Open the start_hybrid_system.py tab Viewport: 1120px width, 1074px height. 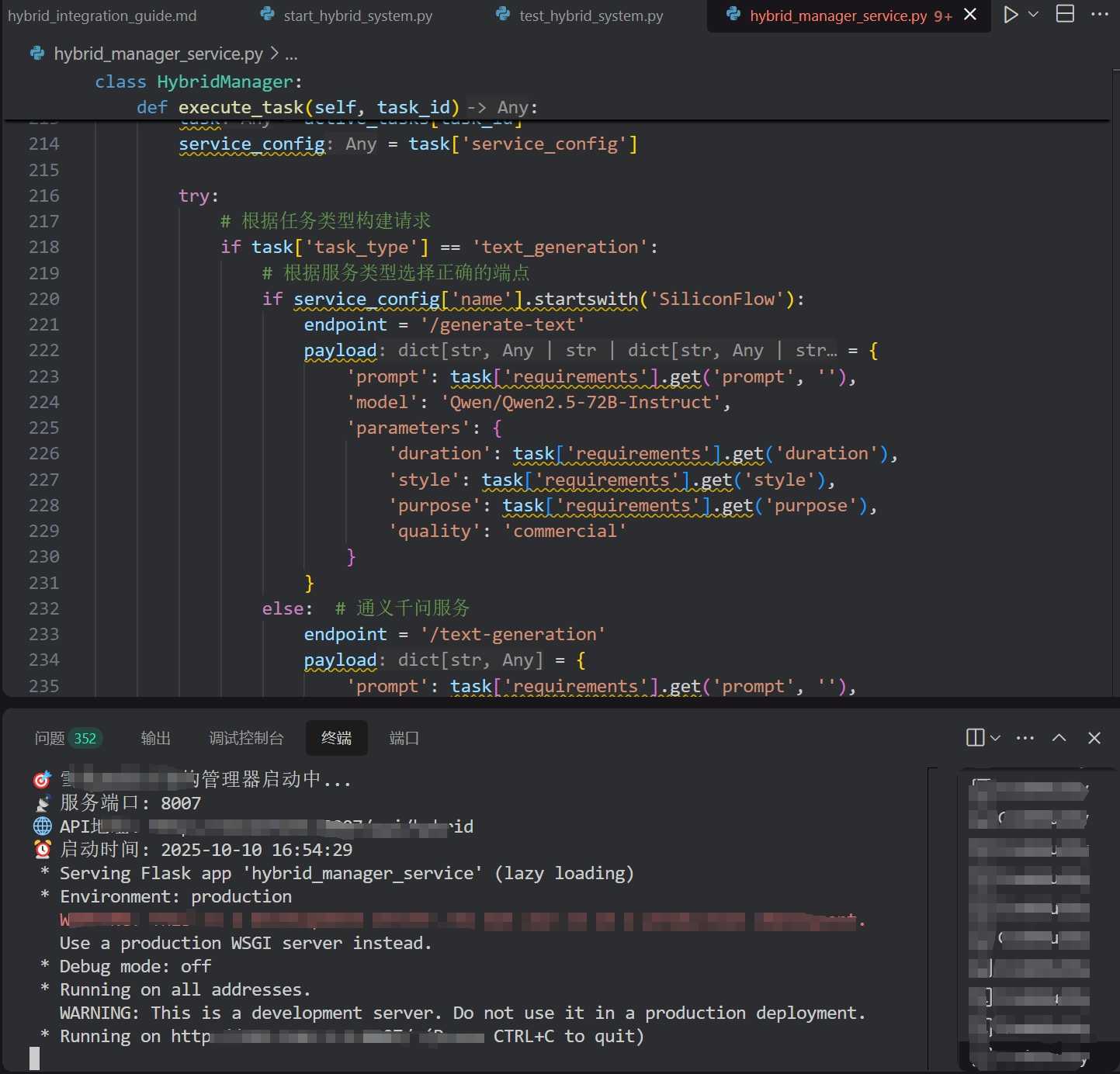[x=357, y=16]
